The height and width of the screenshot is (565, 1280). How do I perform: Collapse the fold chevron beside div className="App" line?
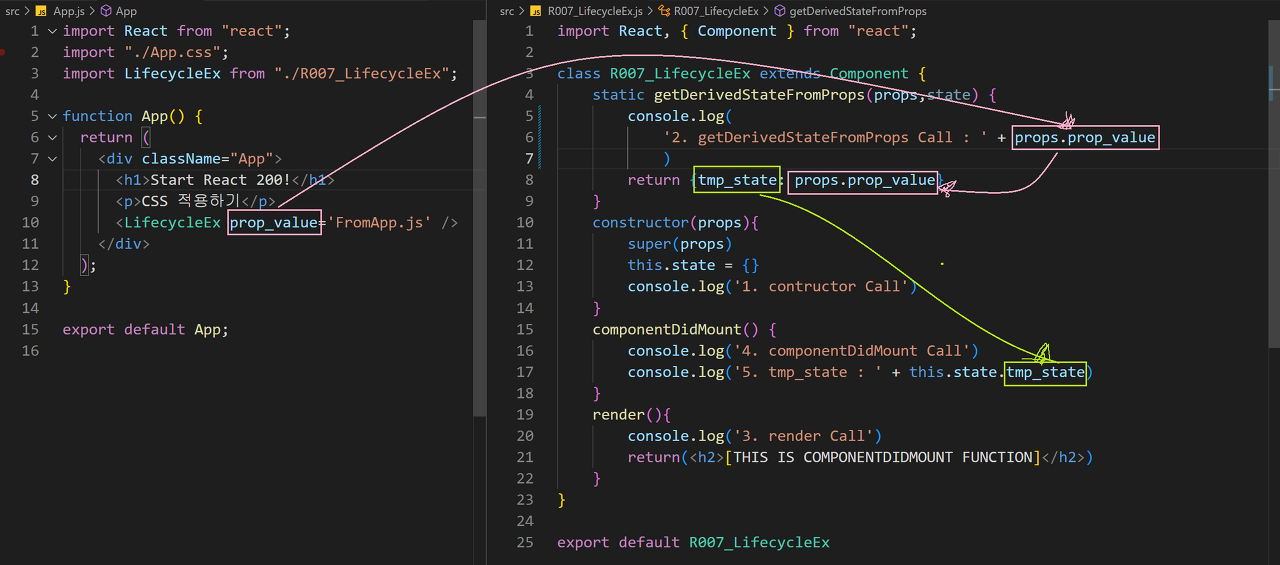tap(52, 158)
